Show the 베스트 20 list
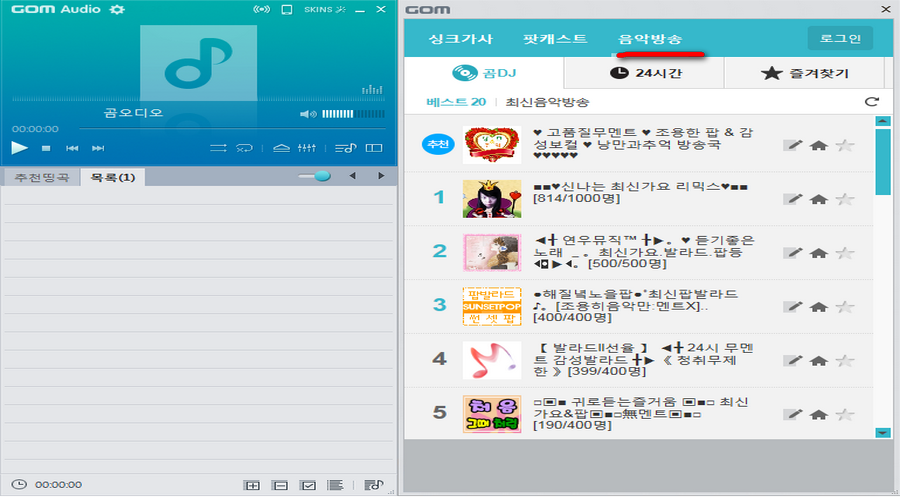The image size is (900, 497). [x=456, y=102]
